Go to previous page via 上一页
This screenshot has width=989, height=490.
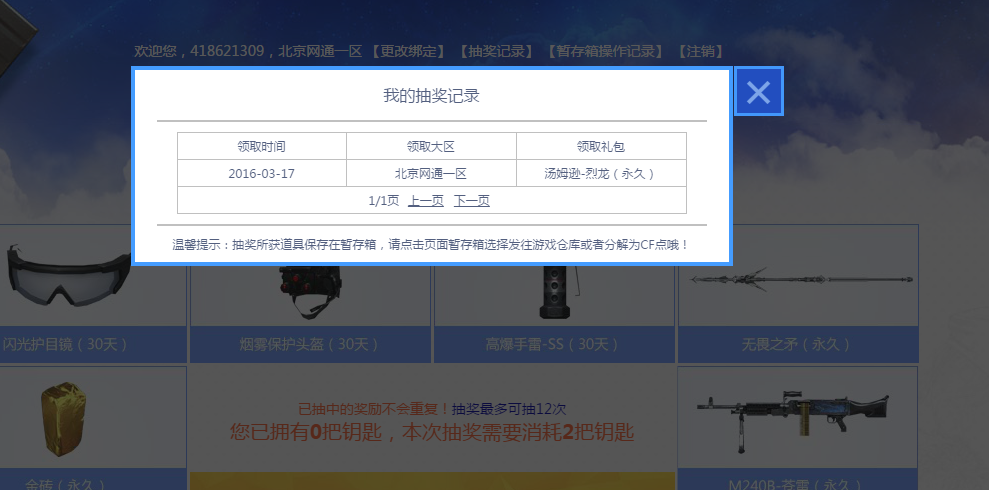[x=426, y=201]
